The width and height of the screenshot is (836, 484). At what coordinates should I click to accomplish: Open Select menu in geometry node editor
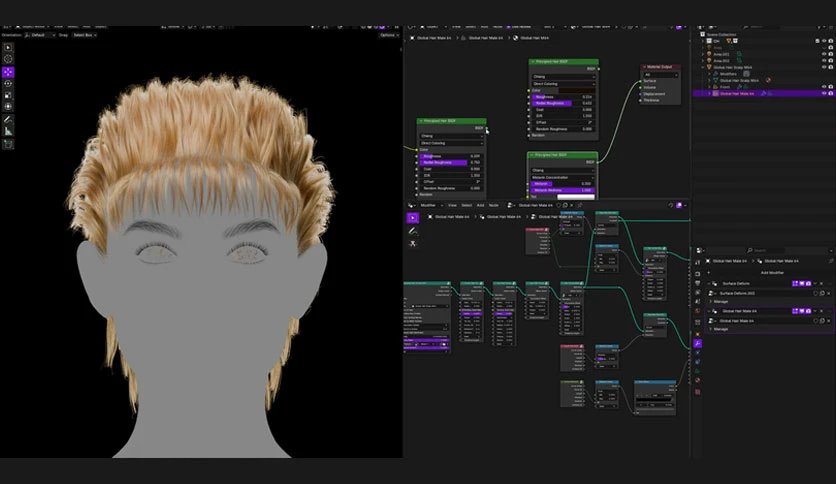point(467,205)
